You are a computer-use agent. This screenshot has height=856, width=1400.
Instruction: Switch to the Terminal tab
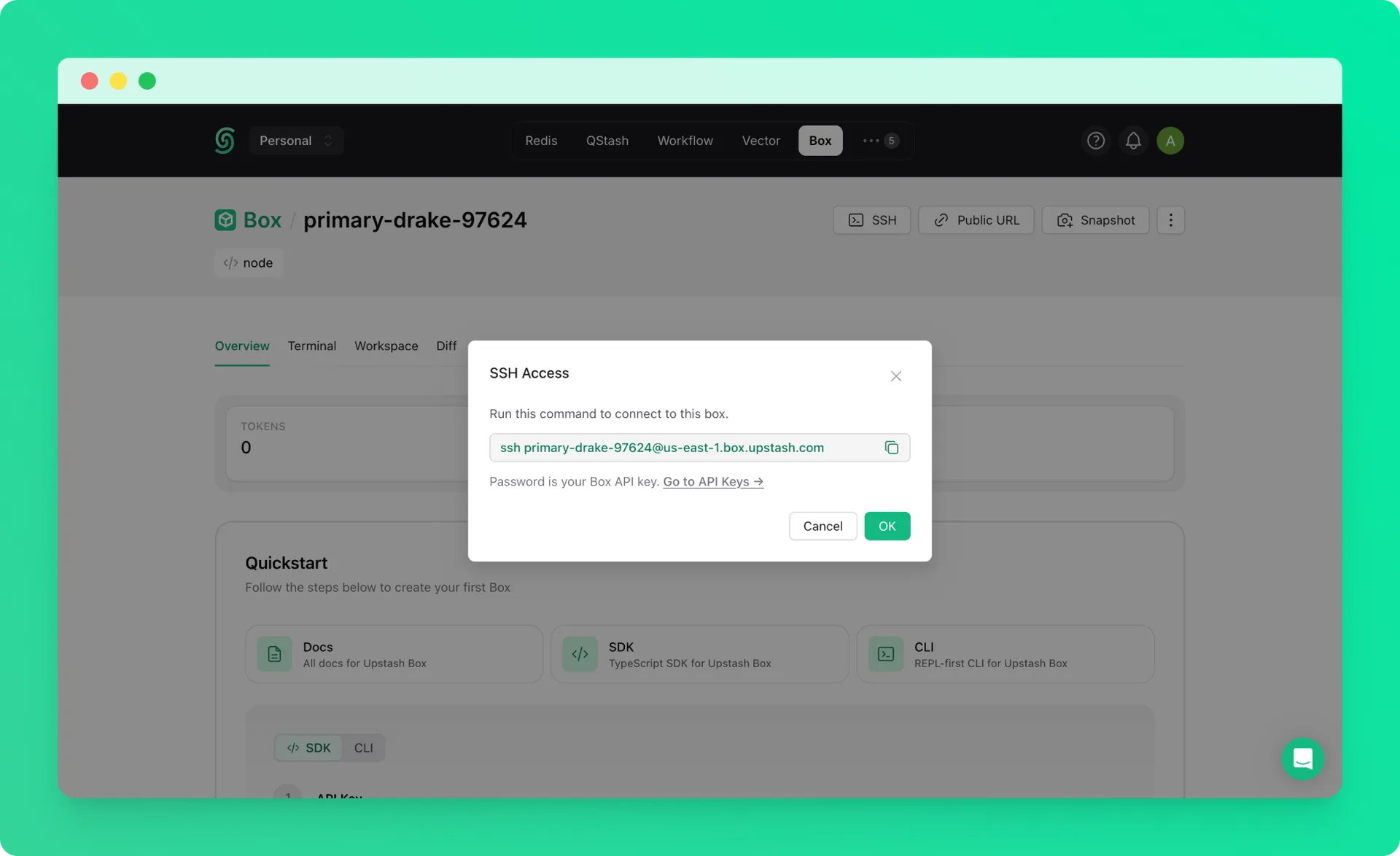(311, 346)
